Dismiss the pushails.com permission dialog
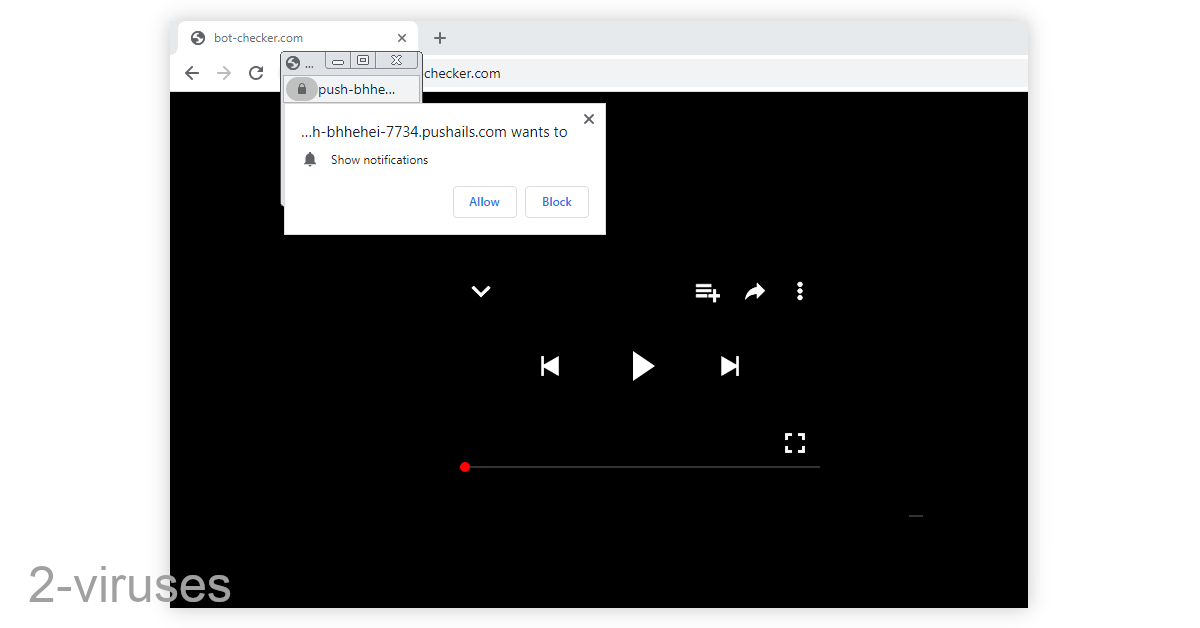 (x=588, y=118)
